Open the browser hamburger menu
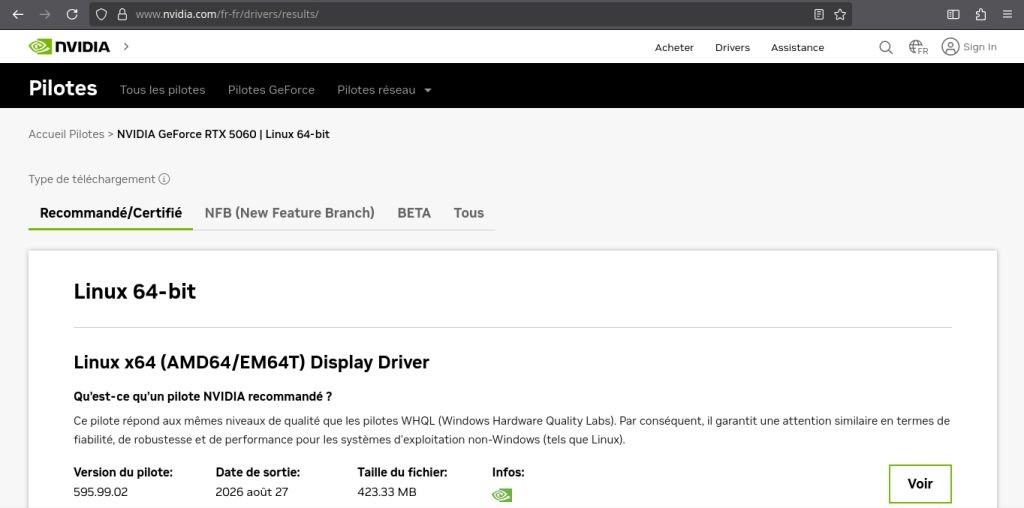This screenshot has height=508, width=1024. (x=1008, y=14)
